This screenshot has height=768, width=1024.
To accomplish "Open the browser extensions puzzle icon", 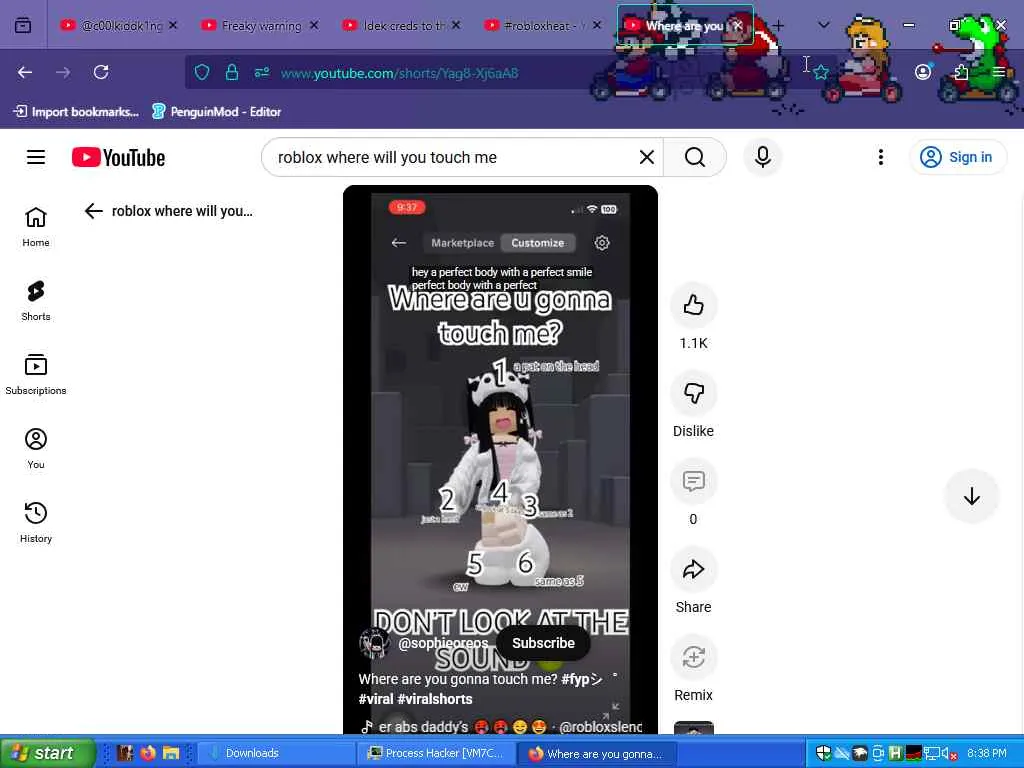I will click(961, 72).
